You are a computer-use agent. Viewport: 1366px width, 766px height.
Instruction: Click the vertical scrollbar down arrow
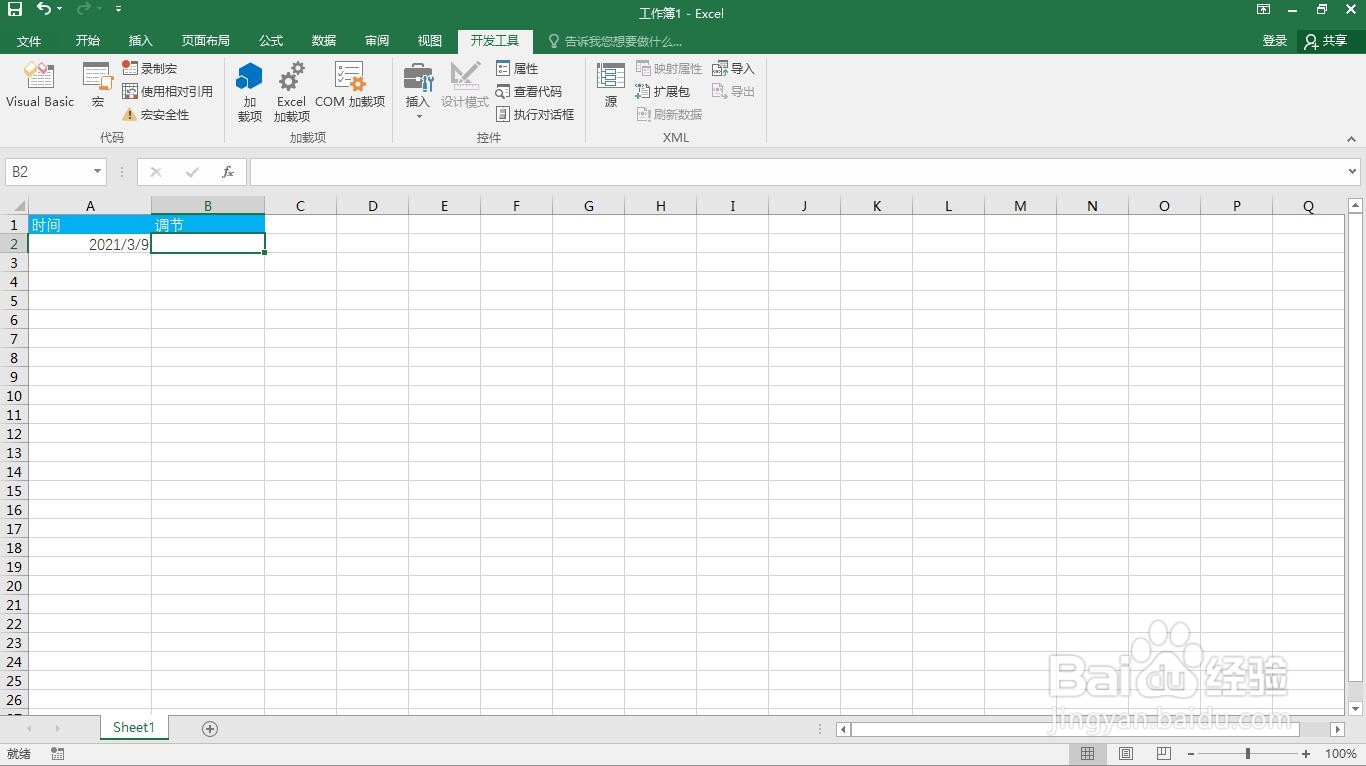pyautogui.click(x=1356, y=709)
